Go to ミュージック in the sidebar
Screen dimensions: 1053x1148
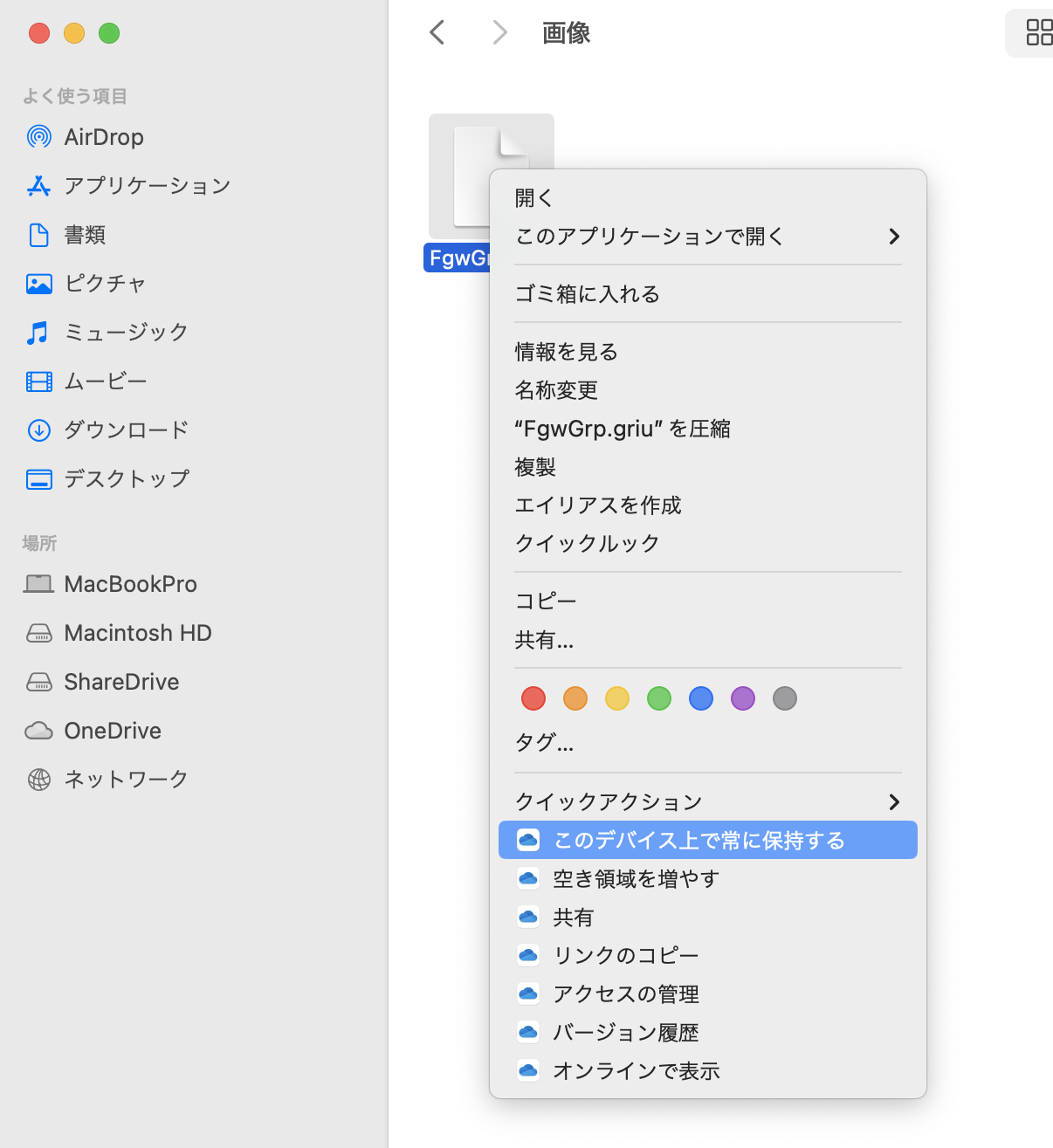126,333
